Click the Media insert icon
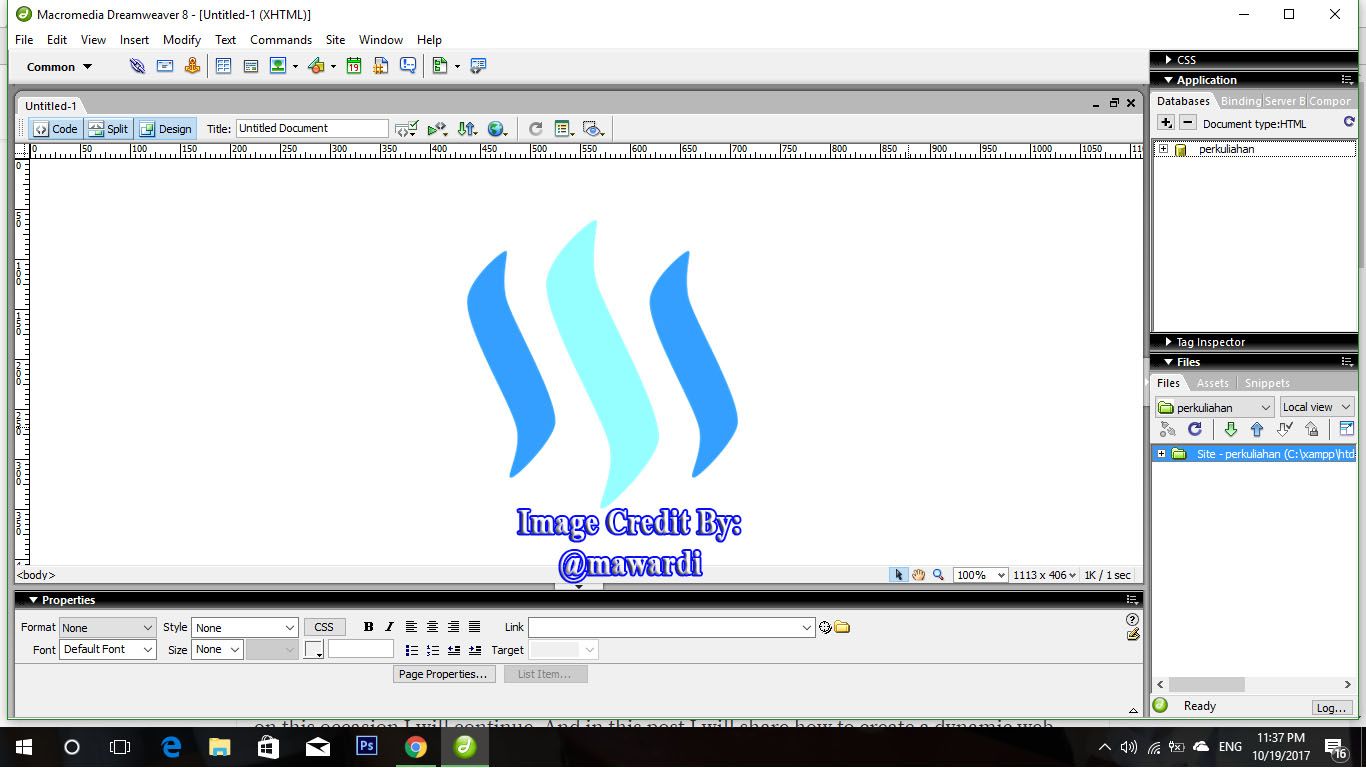 click(x=317, y=66)
